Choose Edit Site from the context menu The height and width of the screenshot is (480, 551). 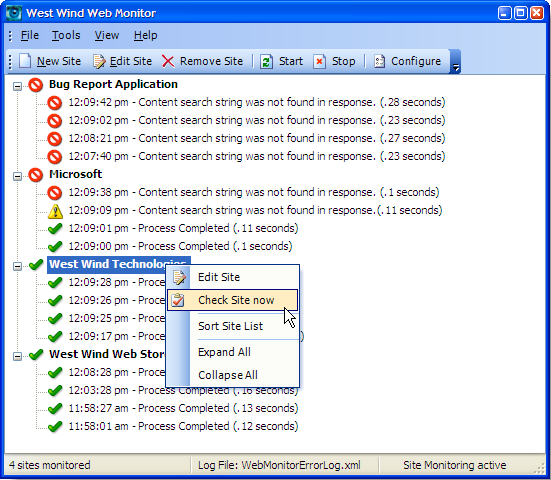[x=233, y=277]
